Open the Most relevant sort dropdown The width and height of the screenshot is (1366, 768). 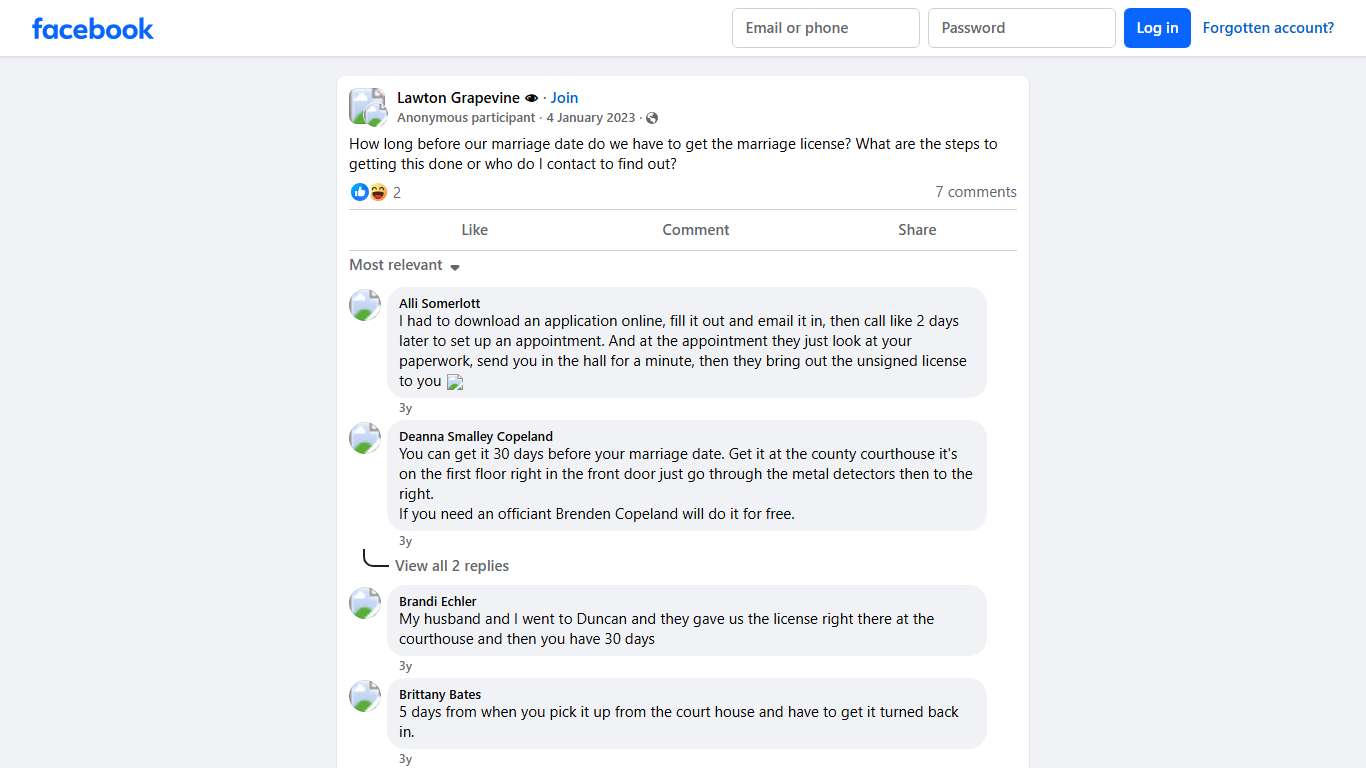point(404,265)
